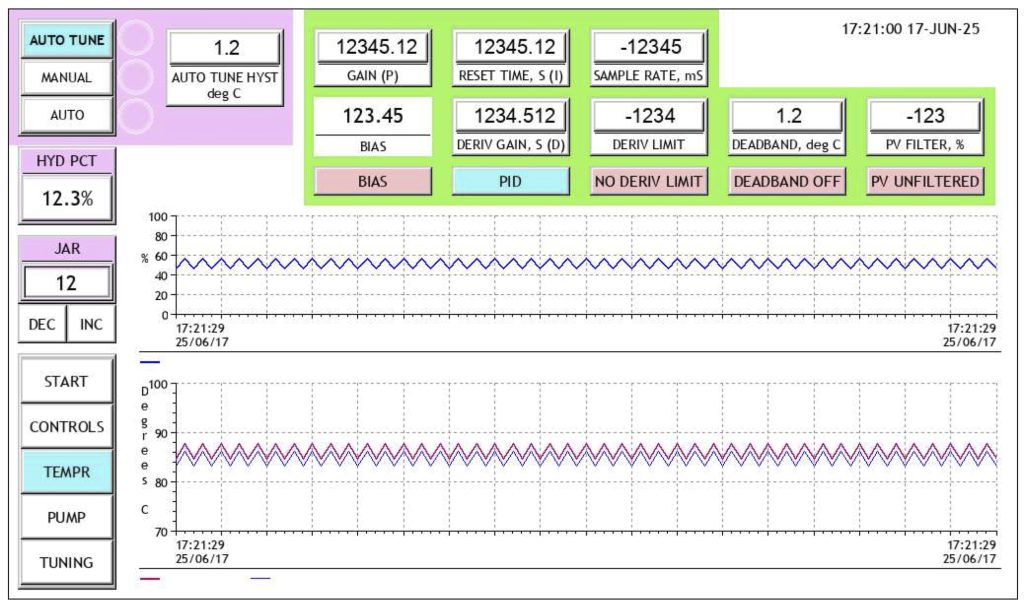Select AUTO TUNE mode button
This screenshot has height=608, width=1024.
click(66, 40)
